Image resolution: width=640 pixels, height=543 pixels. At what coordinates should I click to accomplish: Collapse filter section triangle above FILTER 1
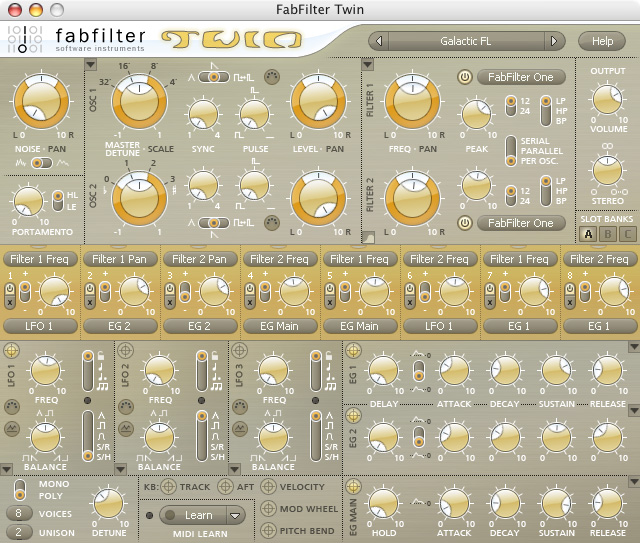tap(368, 65)
